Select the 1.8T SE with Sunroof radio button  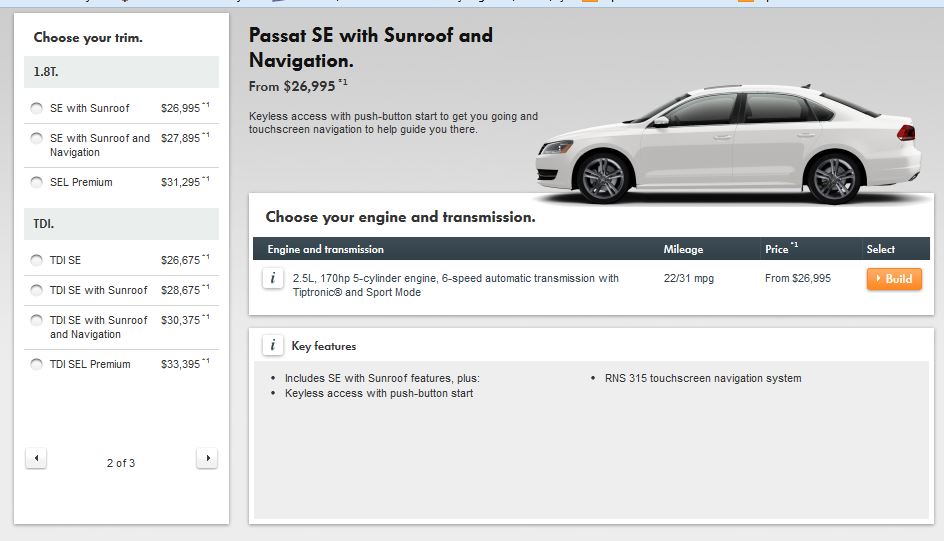tap(37, 108)
